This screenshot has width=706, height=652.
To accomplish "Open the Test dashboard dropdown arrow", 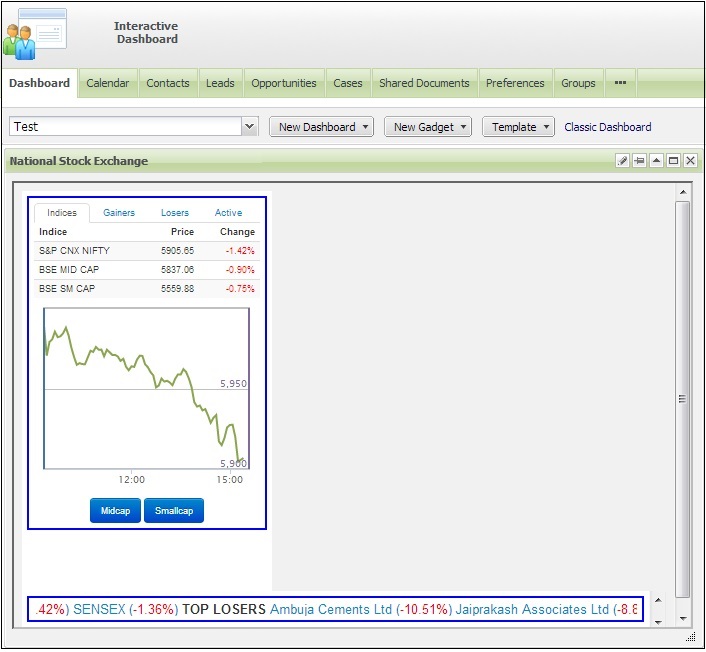I will (249, 127).
